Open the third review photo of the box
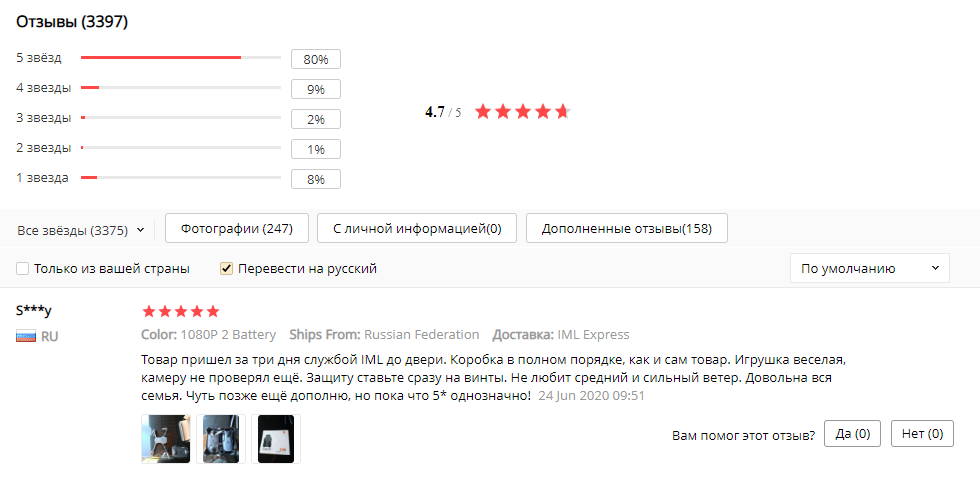This screenshot has width=980, height=478. coord(276,439)
